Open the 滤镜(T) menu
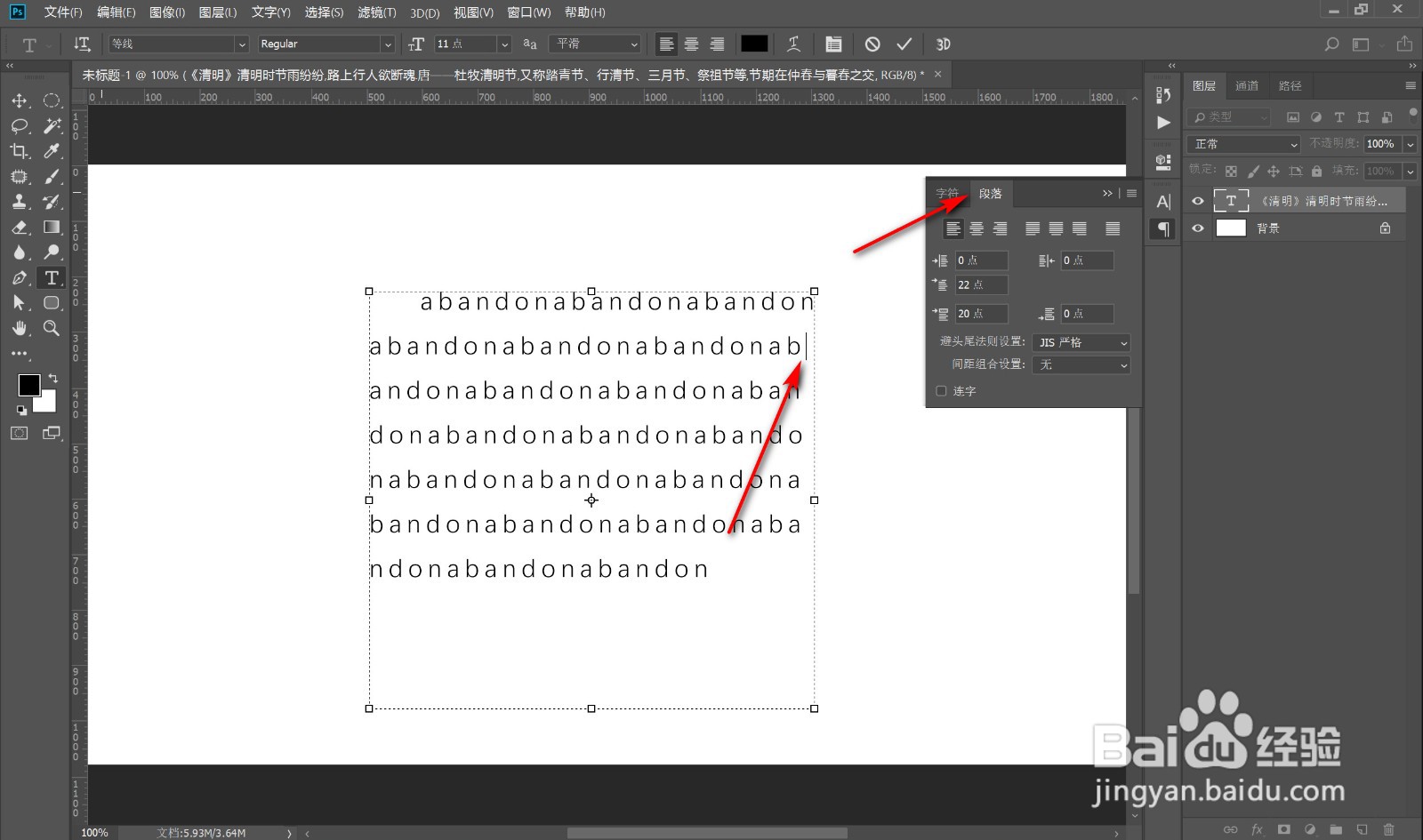Image resolution: width=1423 pixels, height=840 pixels. click(377, 12)
